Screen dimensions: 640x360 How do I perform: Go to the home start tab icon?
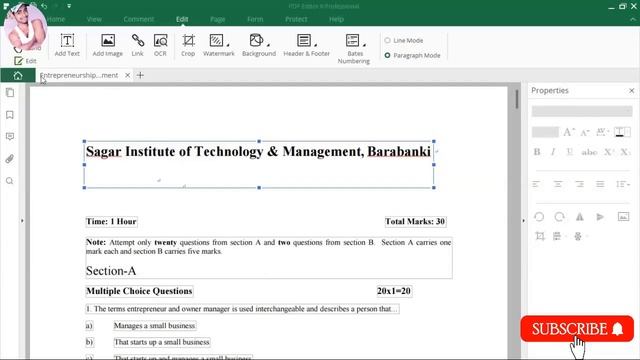[18, 76]
